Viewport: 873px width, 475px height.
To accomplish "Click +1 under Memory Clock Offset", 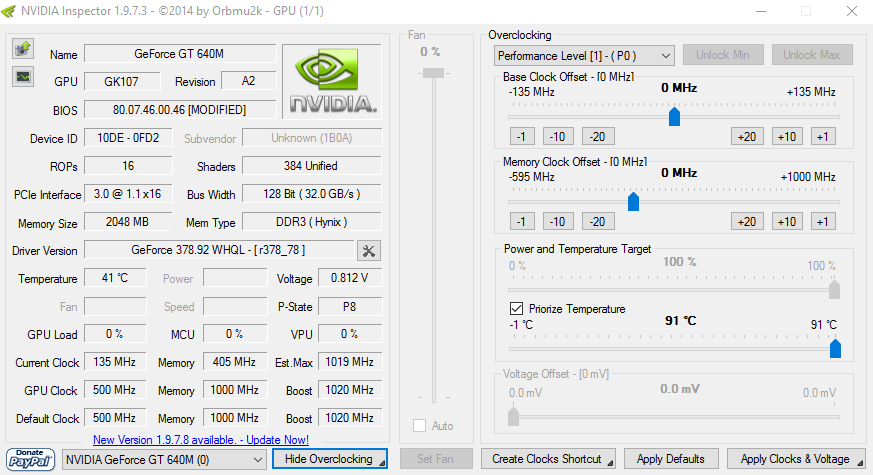I will [x=823, y=222].
